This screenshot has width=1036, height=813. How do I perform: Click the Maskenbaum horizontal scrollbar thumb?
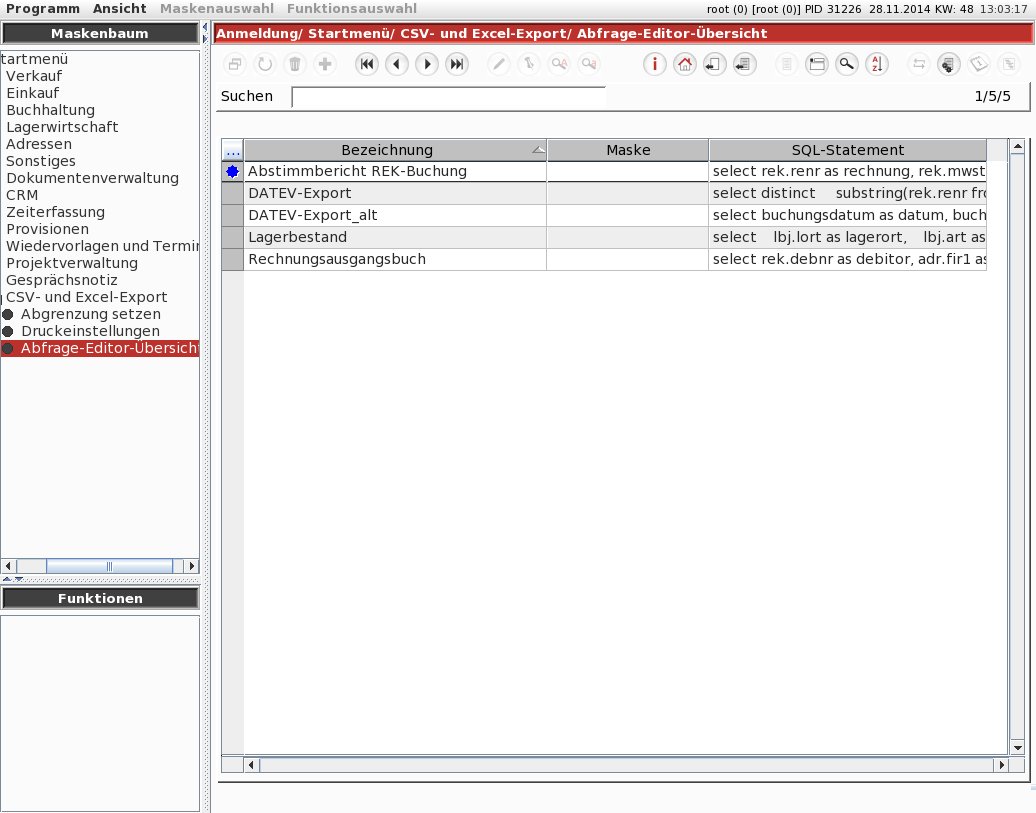[x=110, y=566]
